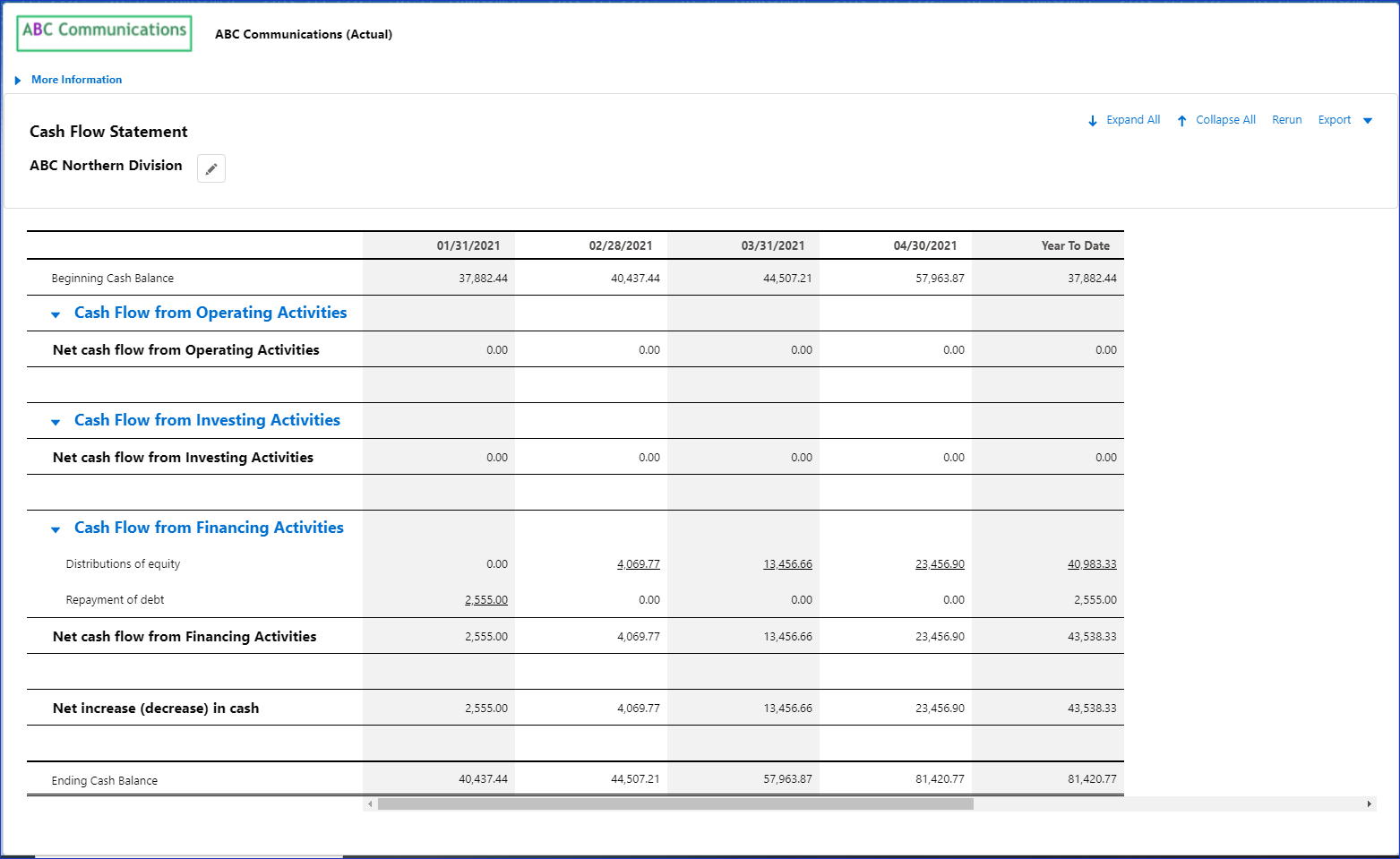Open the 23,456.90 distributions of equity amount
This screenshot has width=1400, height=859.
tap(940, 564)
